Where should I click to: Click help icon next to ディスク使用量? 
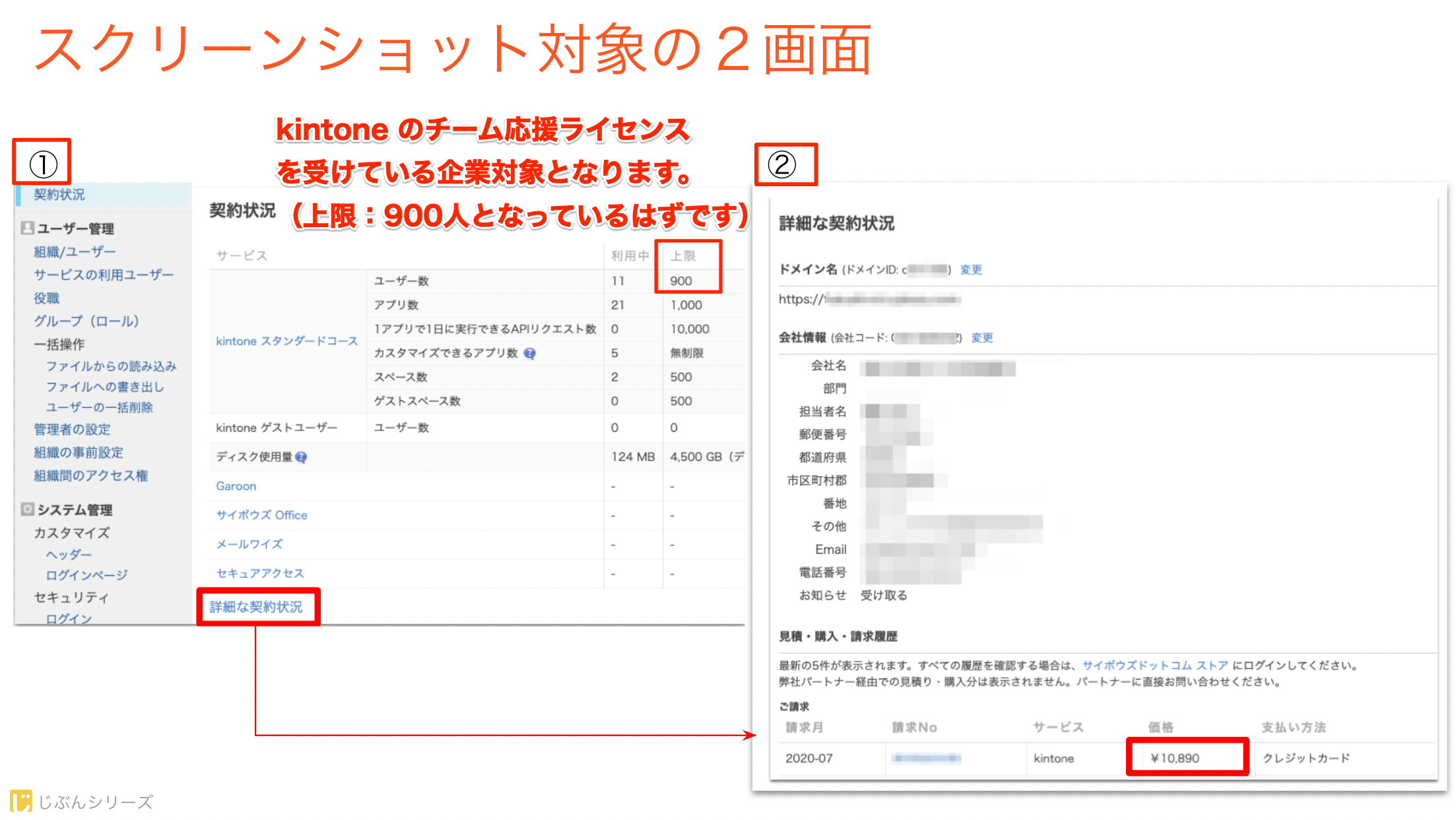click(x=301, y=457)
